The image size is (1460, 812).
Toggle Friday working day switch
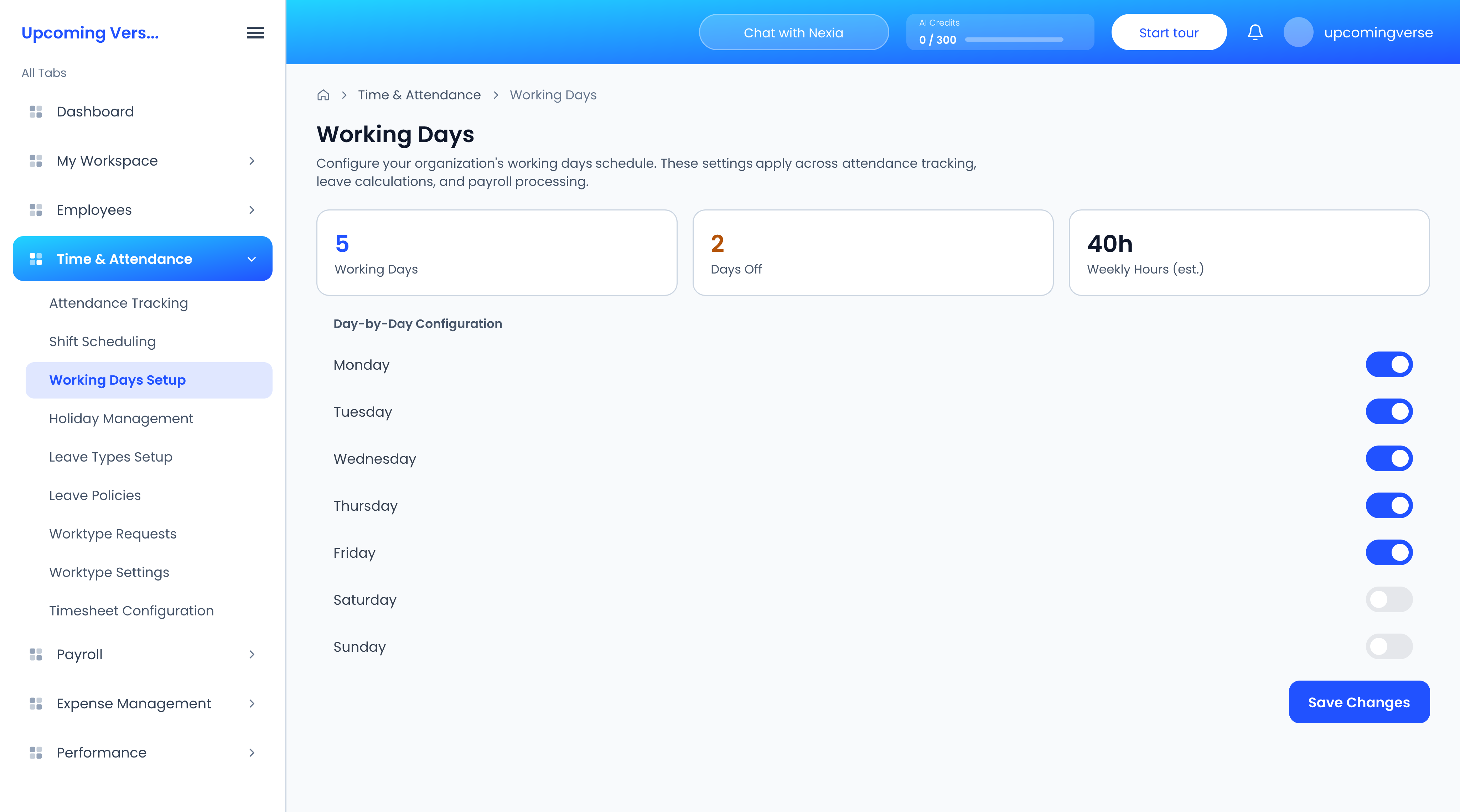coord(1389,552)
